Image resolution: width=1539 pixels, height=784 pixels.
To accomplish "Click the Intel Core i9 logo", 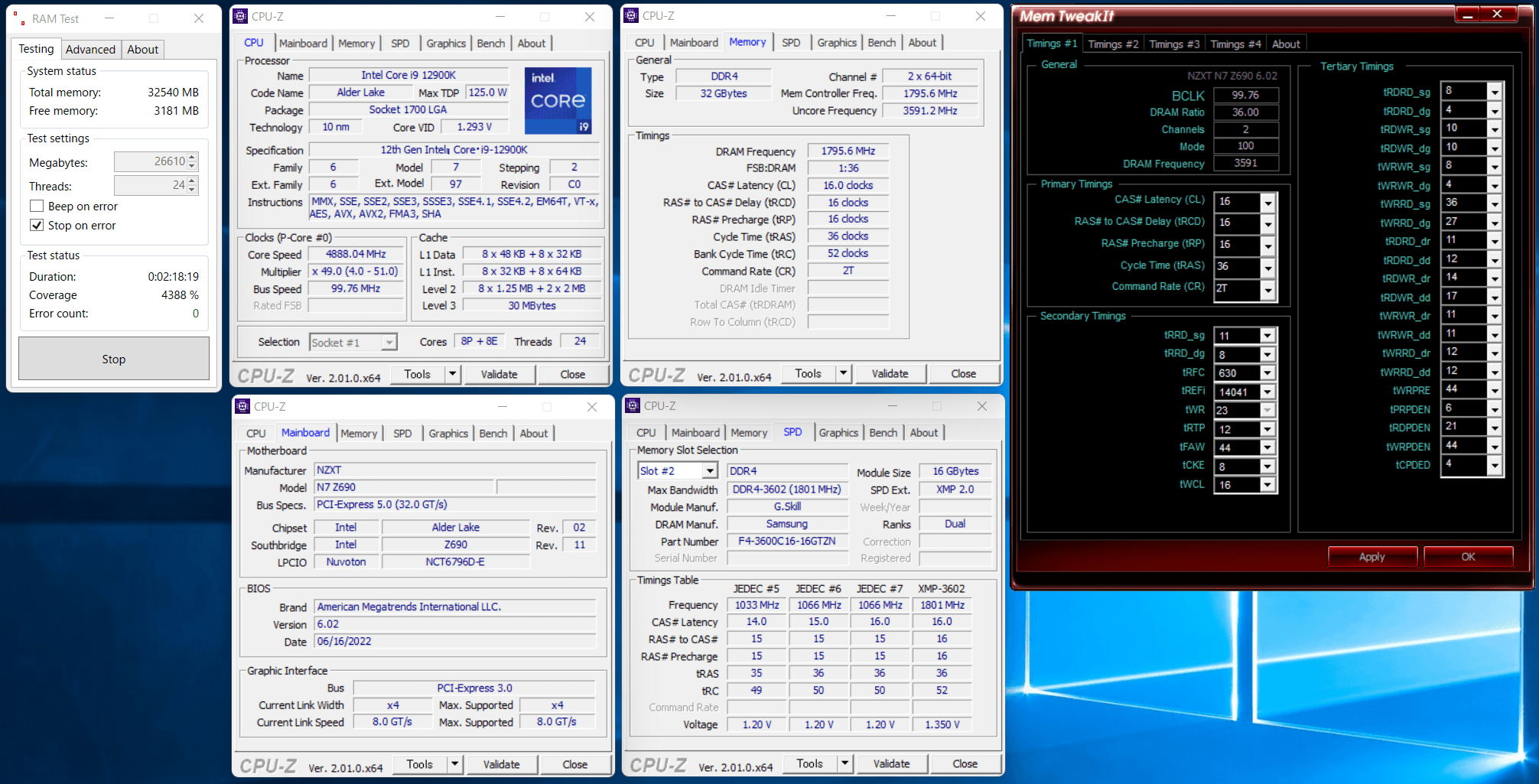I will [558, 101].
